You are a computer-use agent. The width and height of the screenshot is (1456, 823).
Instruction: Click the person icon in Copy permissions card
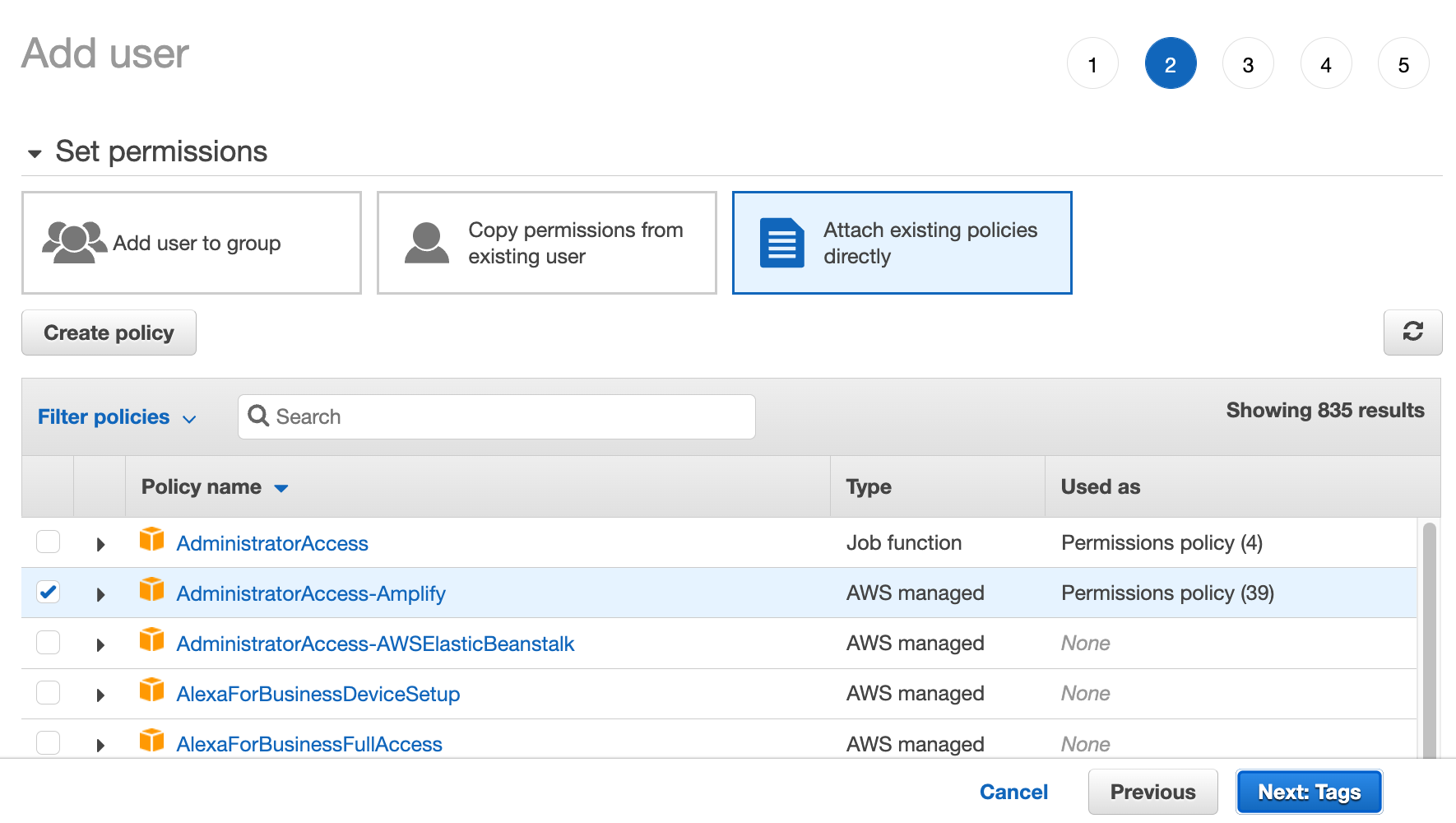427,243
